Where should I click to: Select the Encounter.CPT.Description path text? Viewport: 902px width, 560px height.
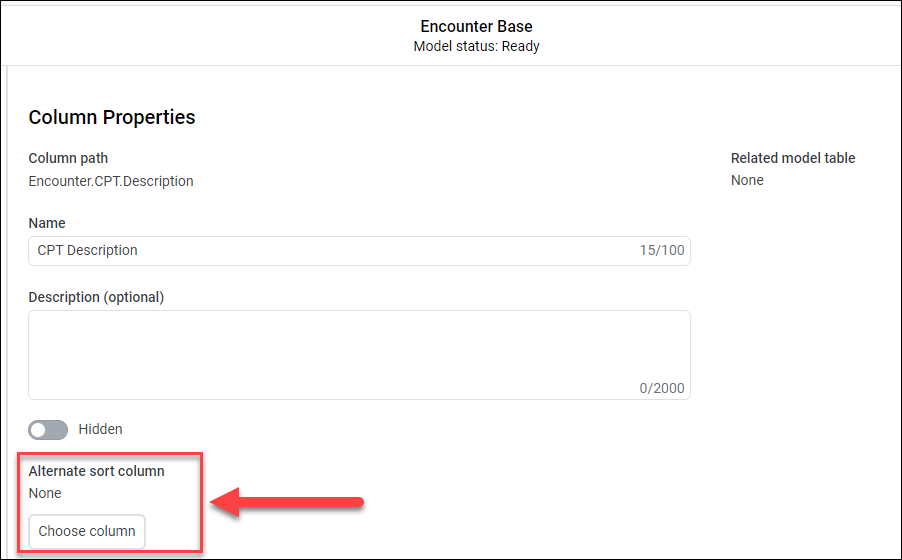pyautogui.click(x=111, y=181)
